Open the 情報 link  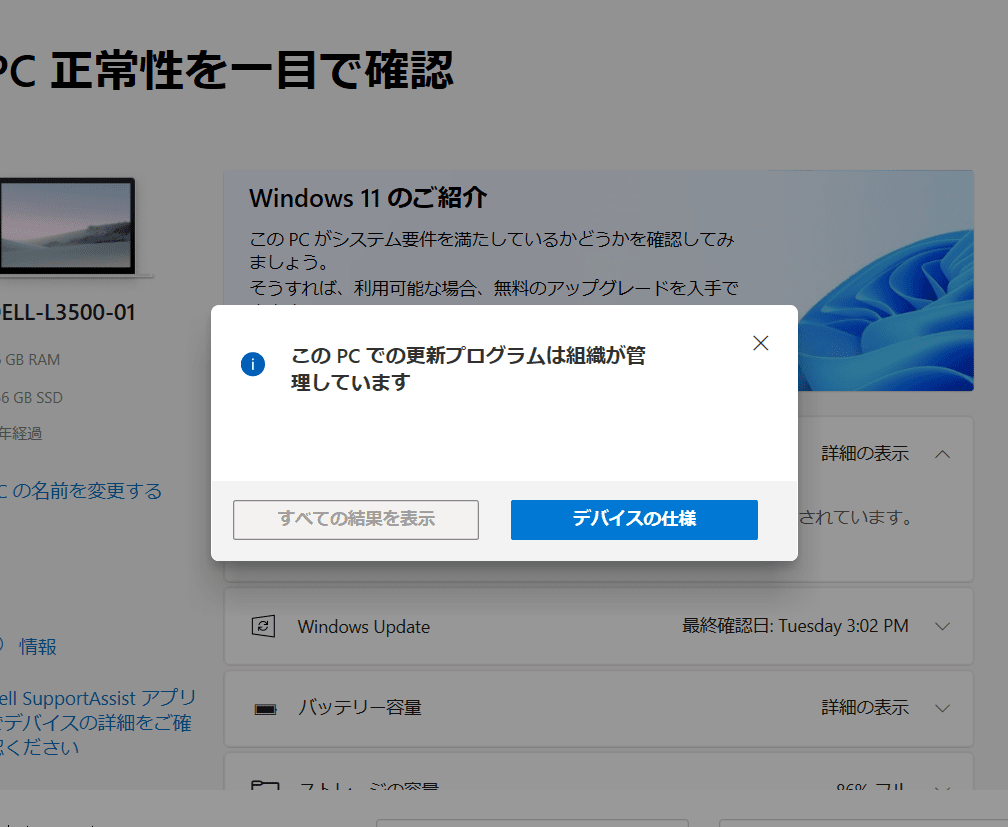38,646
